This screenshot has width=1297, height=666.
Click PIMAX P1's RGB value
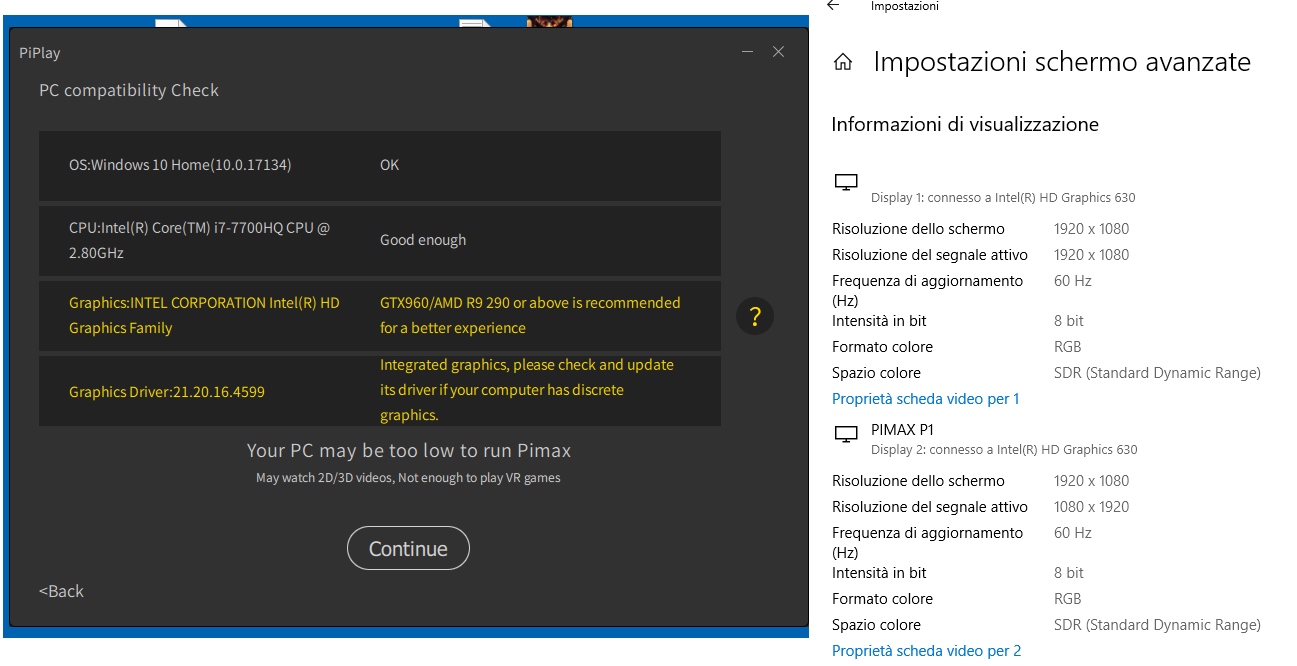[1068, 599]
